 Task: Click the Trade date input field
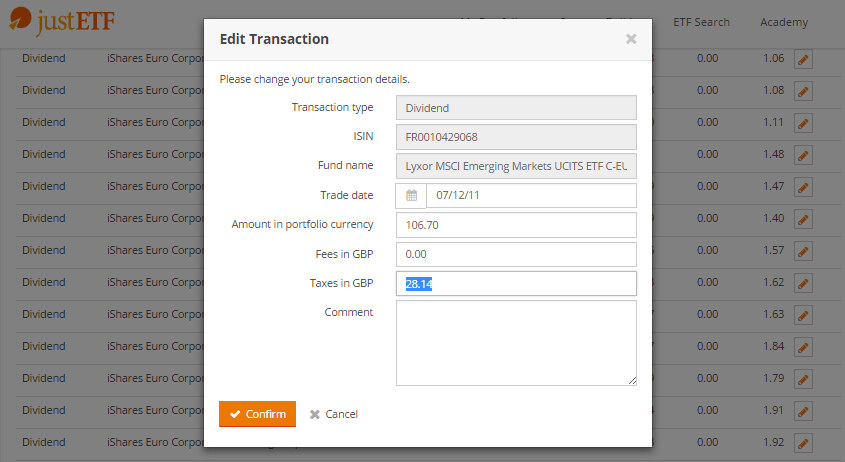point(531,196)
